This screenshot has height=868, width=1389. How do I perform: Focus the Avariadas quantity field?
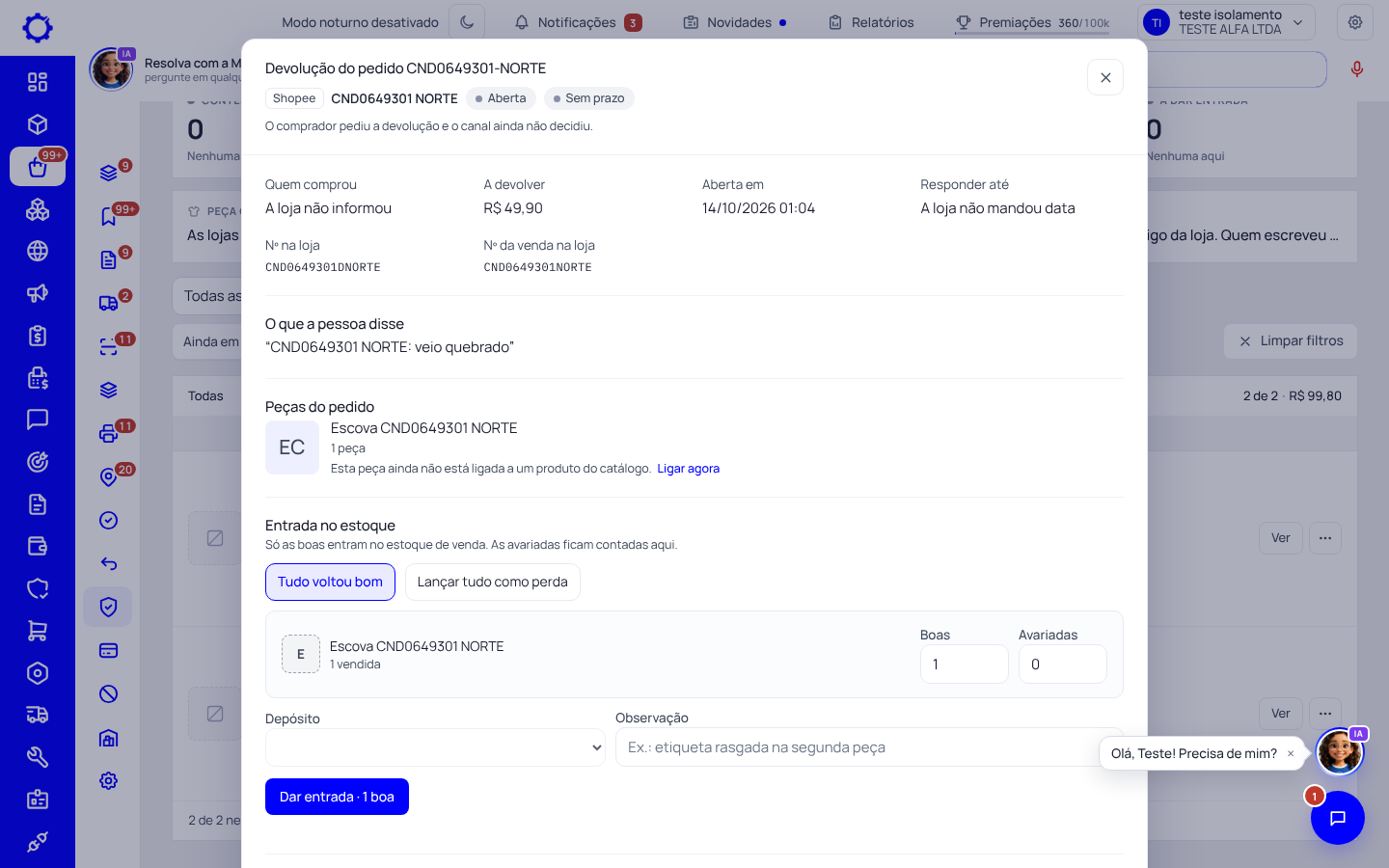click(x=1063, y=665)
